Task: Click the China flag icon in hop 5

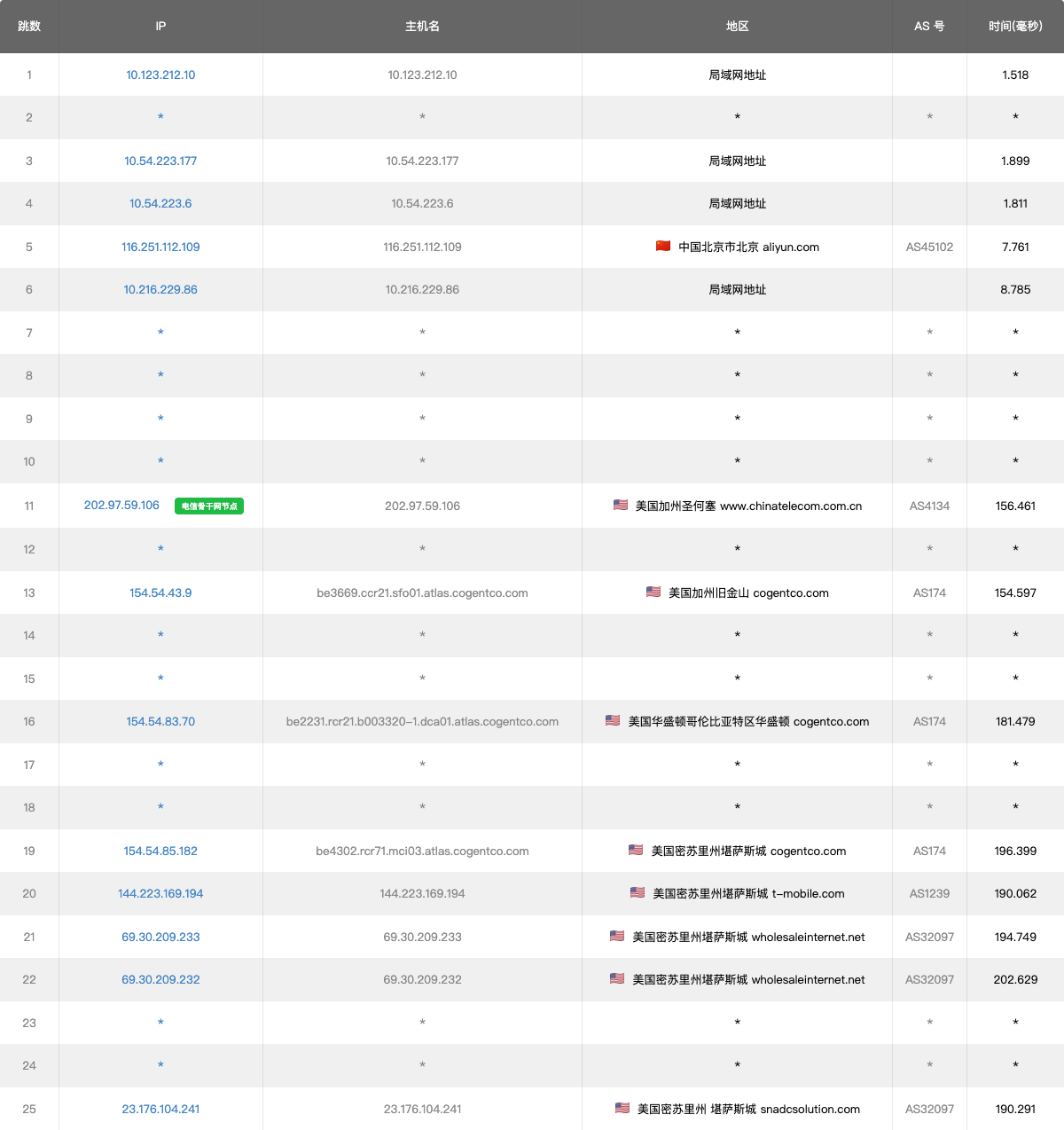Action: click(663, 247)
